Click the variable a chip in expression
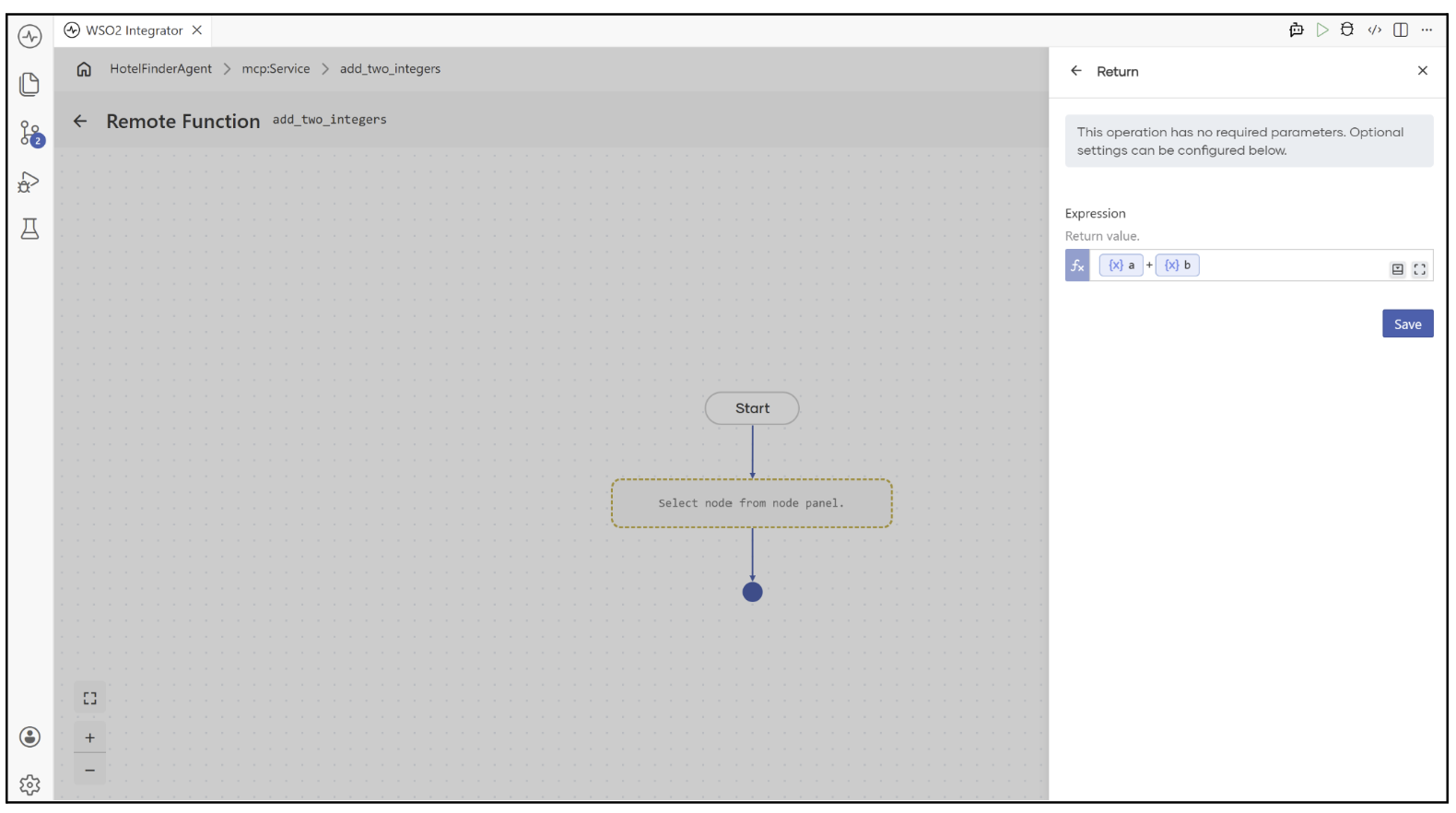 click(x=1121, y=265)
